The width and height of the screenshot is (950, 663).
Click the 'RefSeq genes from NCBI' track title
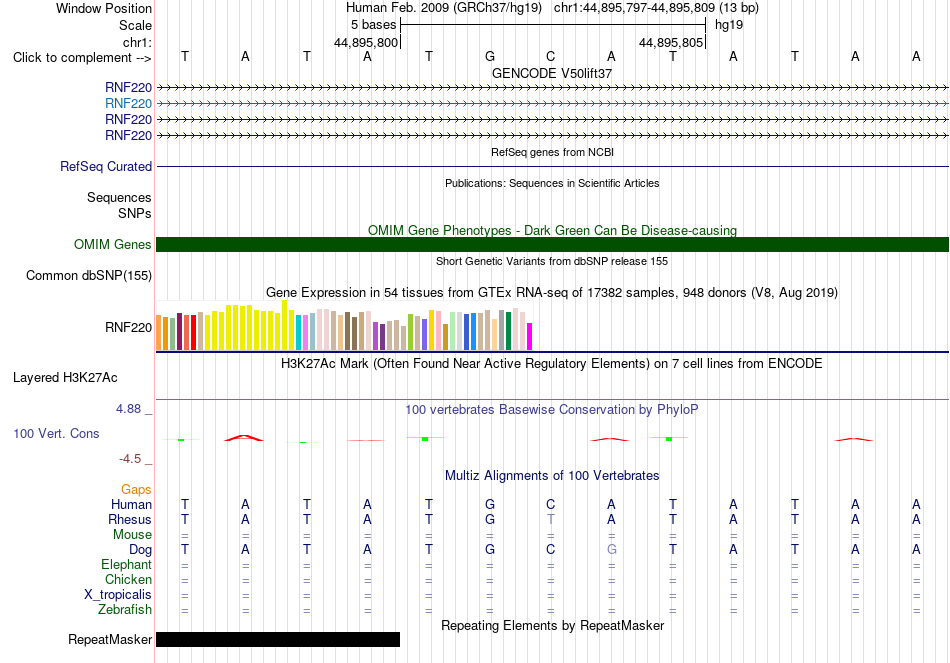pyautogui.click(x=552, y=152)
